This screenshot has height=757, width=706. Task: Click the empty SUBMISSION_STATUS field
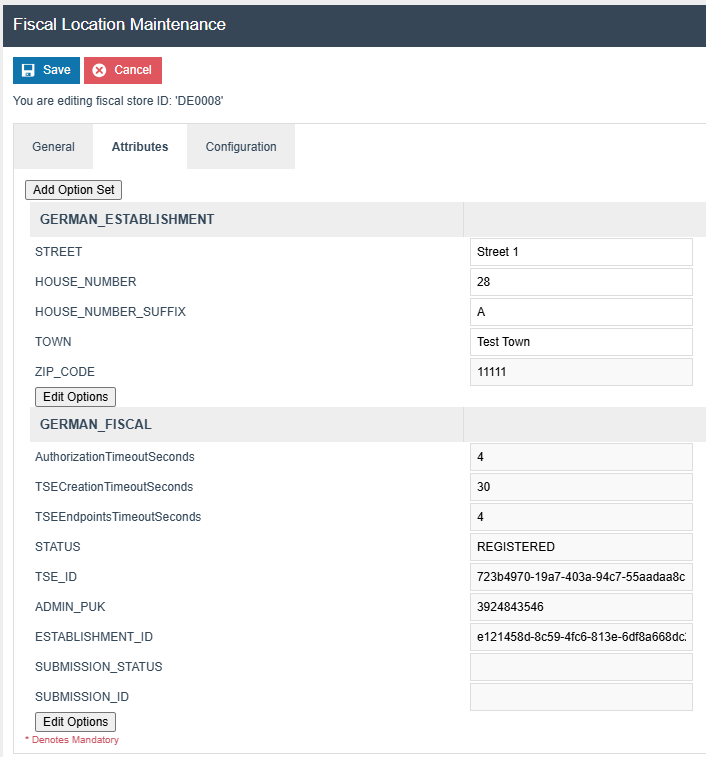point(581,667)
